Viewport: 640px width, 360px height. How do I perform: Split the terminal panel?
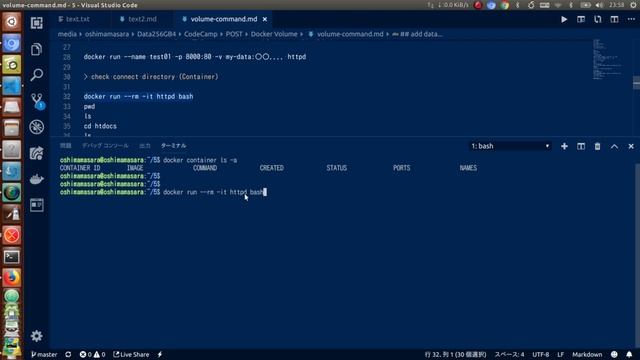[x=581, y=146]
